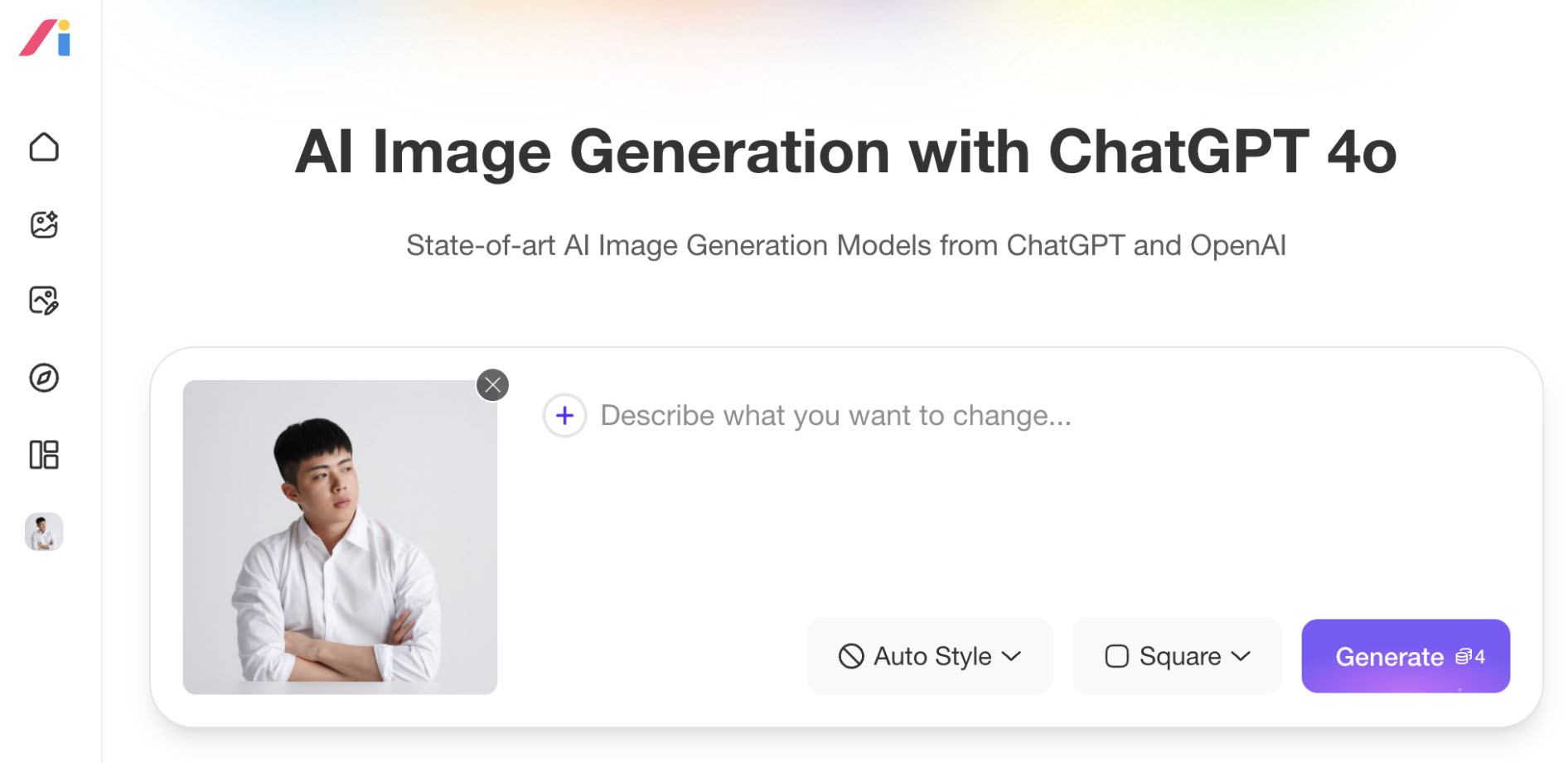This screenshot has height=763, width=1568.
Task: Click the "AI Image Generation with ChatGPT 4o" heading
Action: pos(845,152)
